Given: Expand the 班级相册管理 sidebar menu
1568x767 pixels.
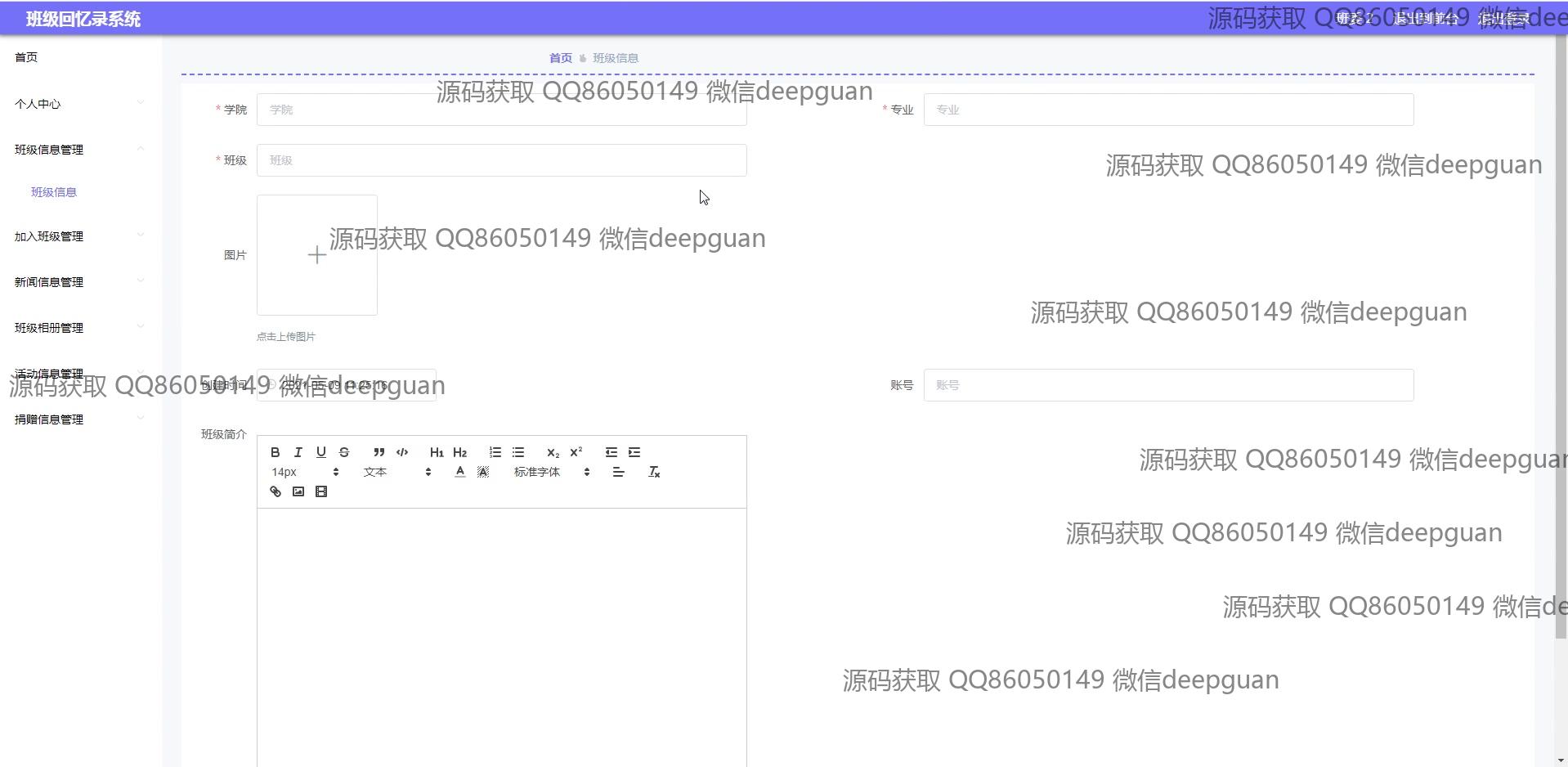Looking at the screenshot, I should pos(80,328).
